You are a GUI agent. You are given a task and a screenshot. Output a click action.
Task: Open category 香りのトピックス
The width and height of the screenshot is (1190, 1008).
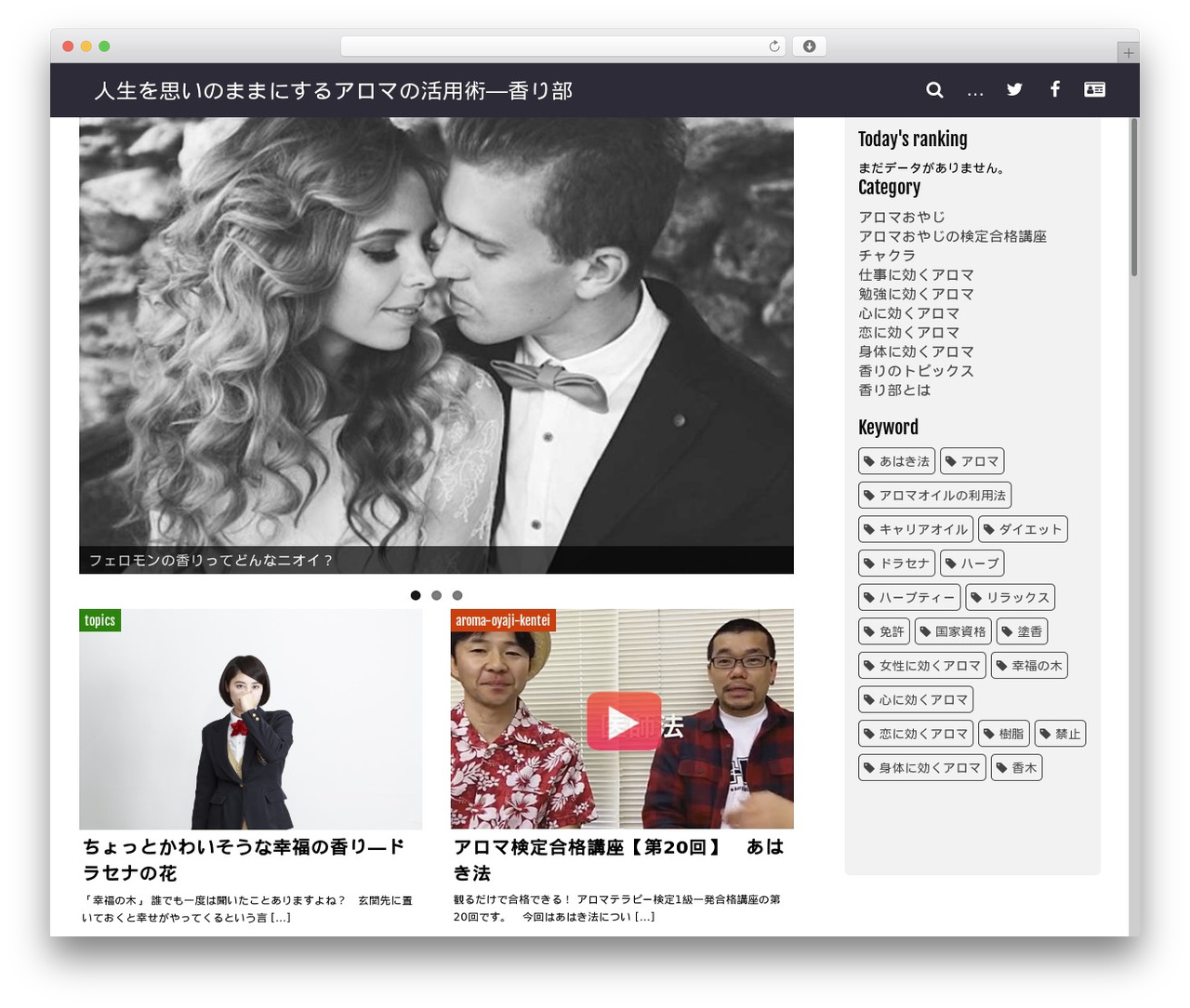pos(916,370)
